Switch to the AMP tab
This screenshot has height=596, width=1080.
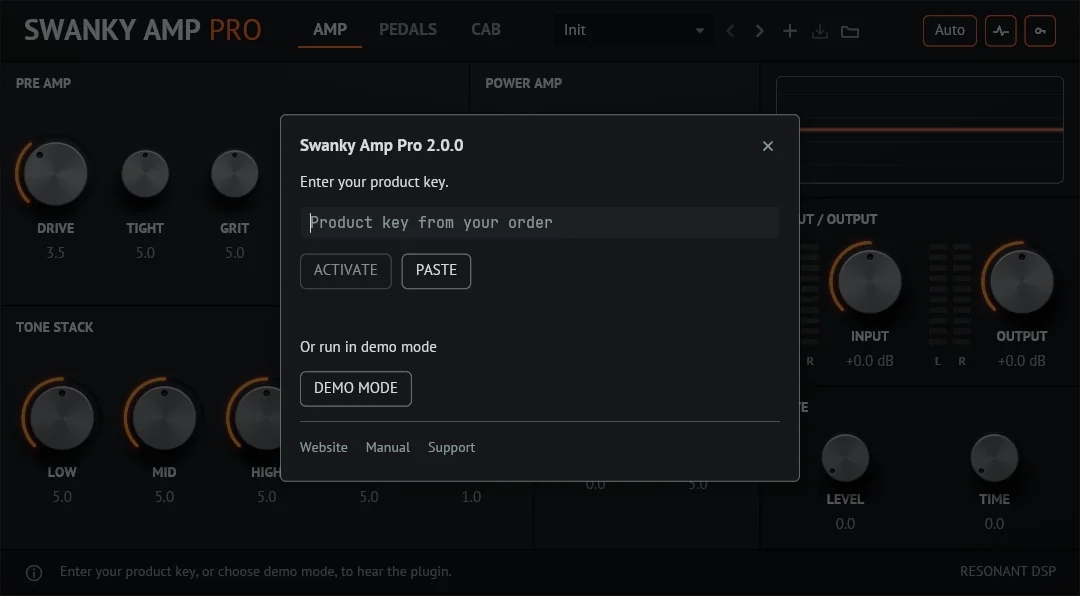[x=330, y=30]
